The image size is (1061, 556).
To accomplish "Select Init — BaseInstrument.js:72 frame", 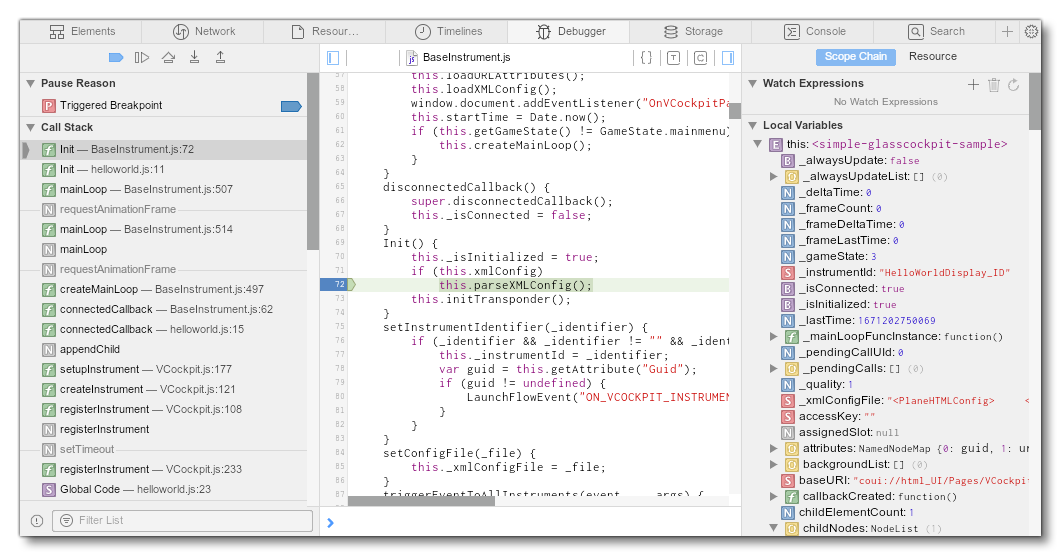I will tap(164, 149).
